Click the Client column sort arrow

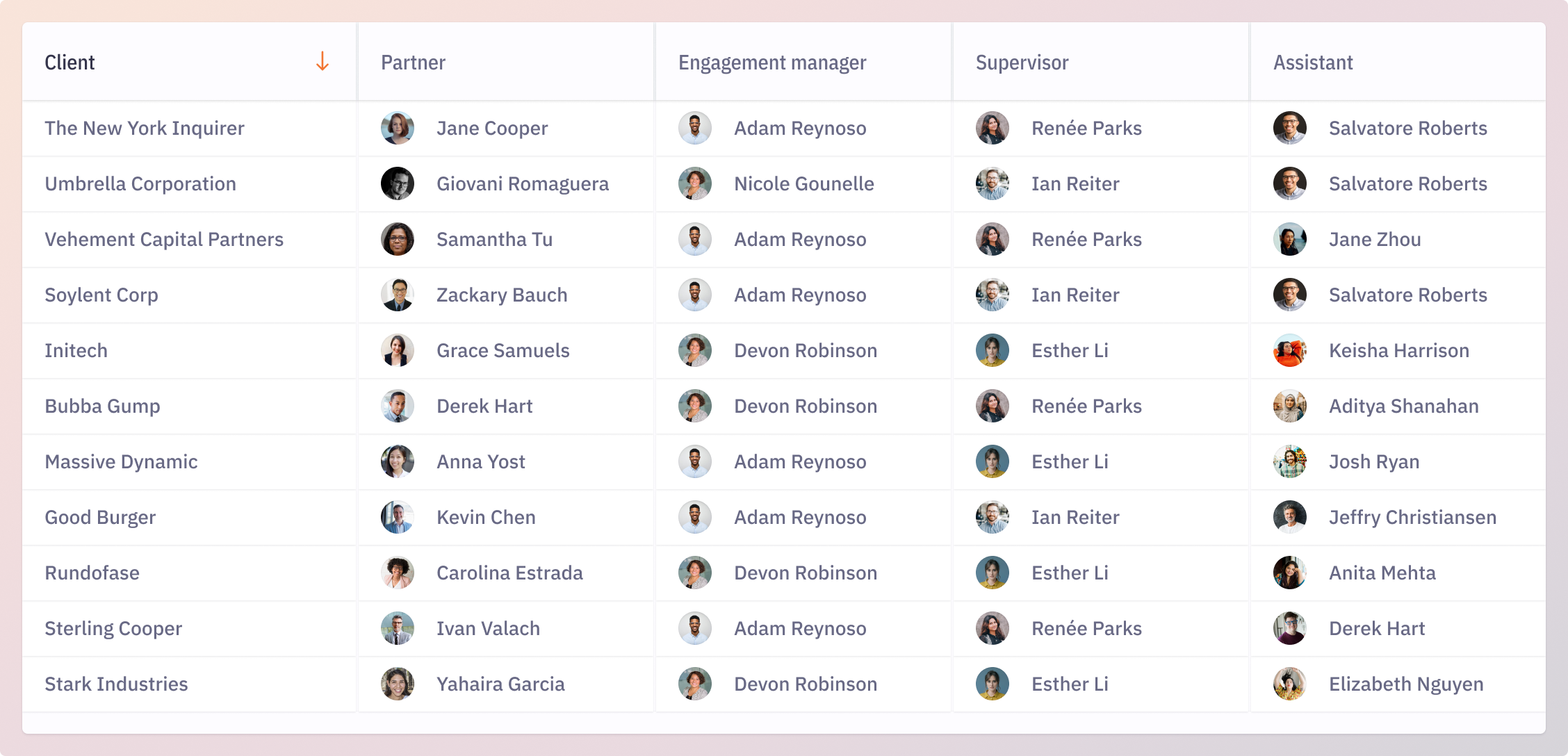coord(322,62)
